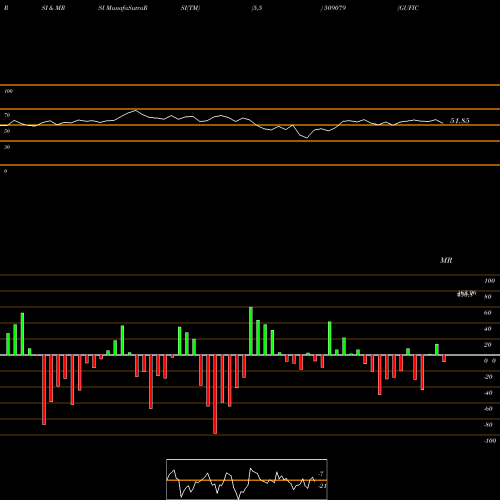
Task: Click the 'SI & MR' header text
Action: point(53,8)
